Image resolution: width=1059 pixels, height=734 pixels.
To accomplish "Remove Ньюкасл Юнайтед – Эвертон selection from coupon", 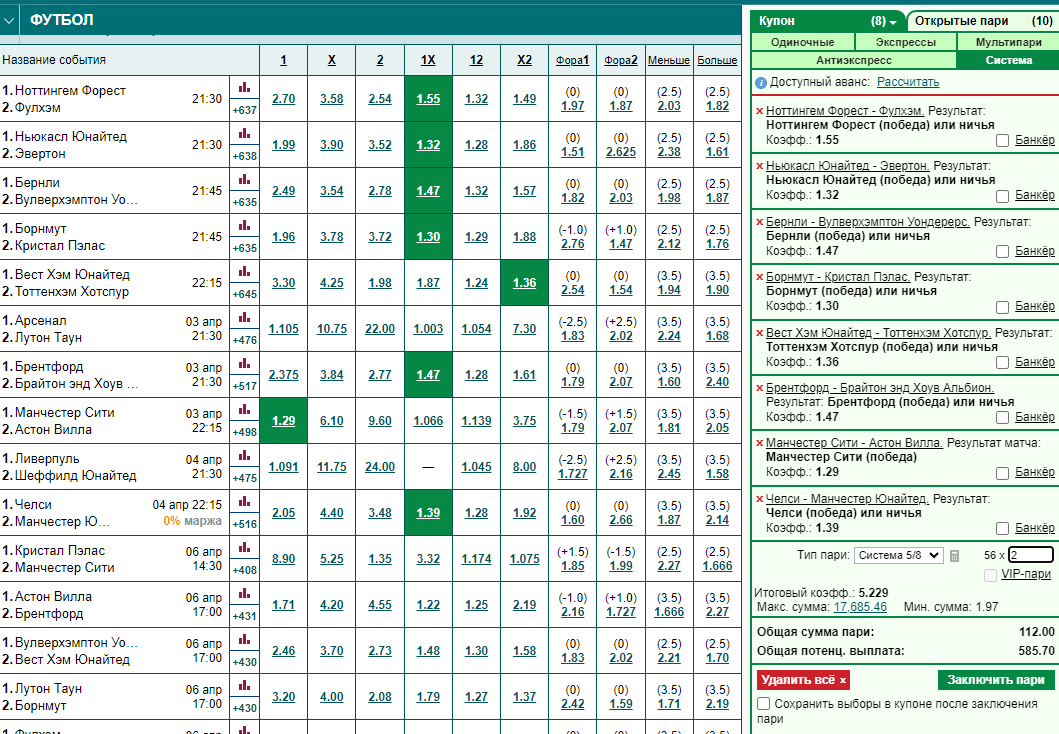I will click(760, 166).
